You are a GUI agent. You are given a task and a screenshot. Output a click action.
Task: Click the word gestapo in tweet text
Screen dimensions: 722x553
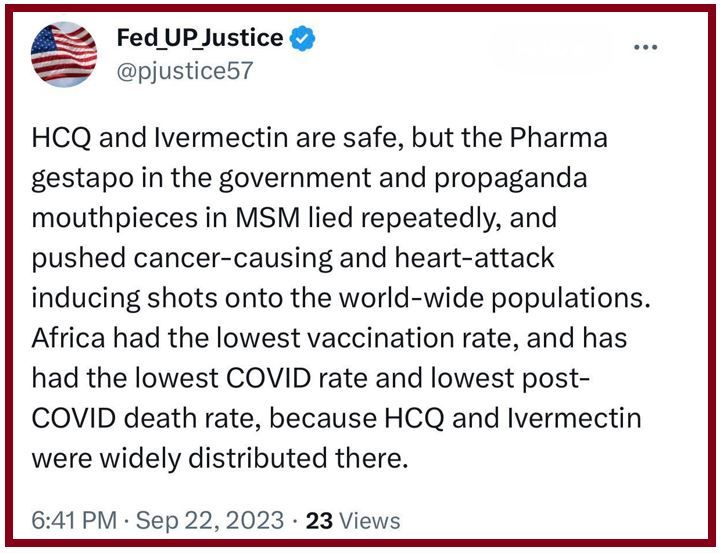click(79, 178)
